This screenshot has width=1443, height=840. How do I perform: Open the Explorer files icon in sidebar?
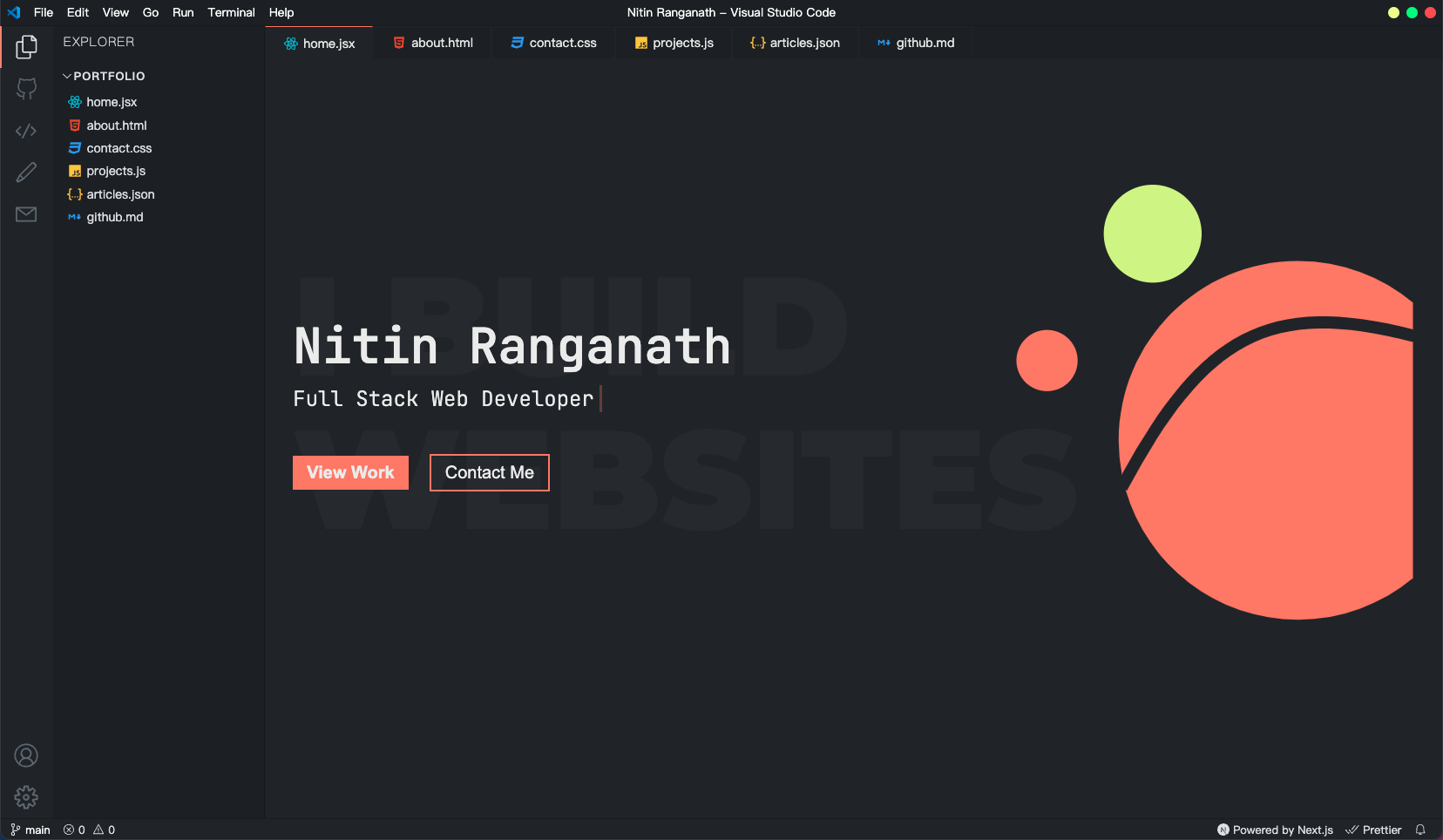click(26, 47)
